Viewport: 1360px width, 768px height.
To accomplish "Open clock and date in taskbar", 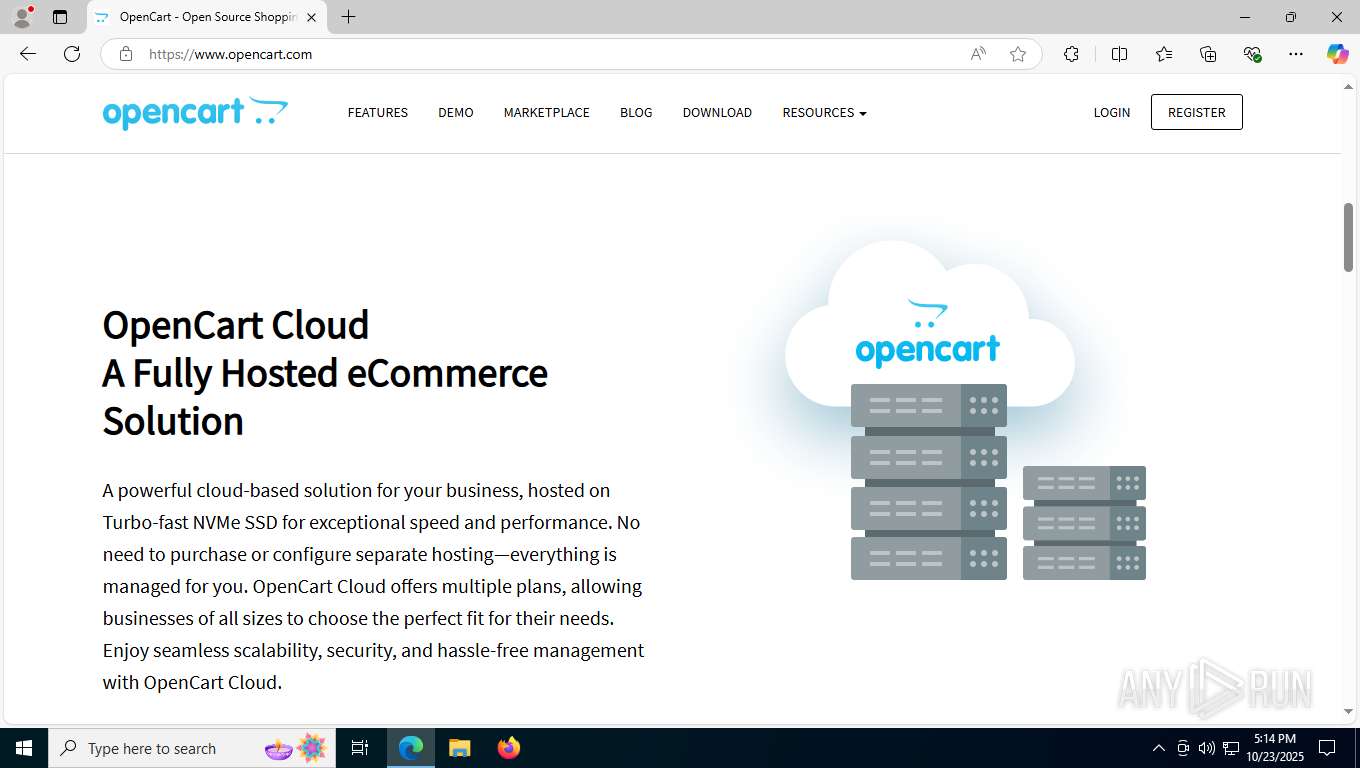I will point(1275,748).
